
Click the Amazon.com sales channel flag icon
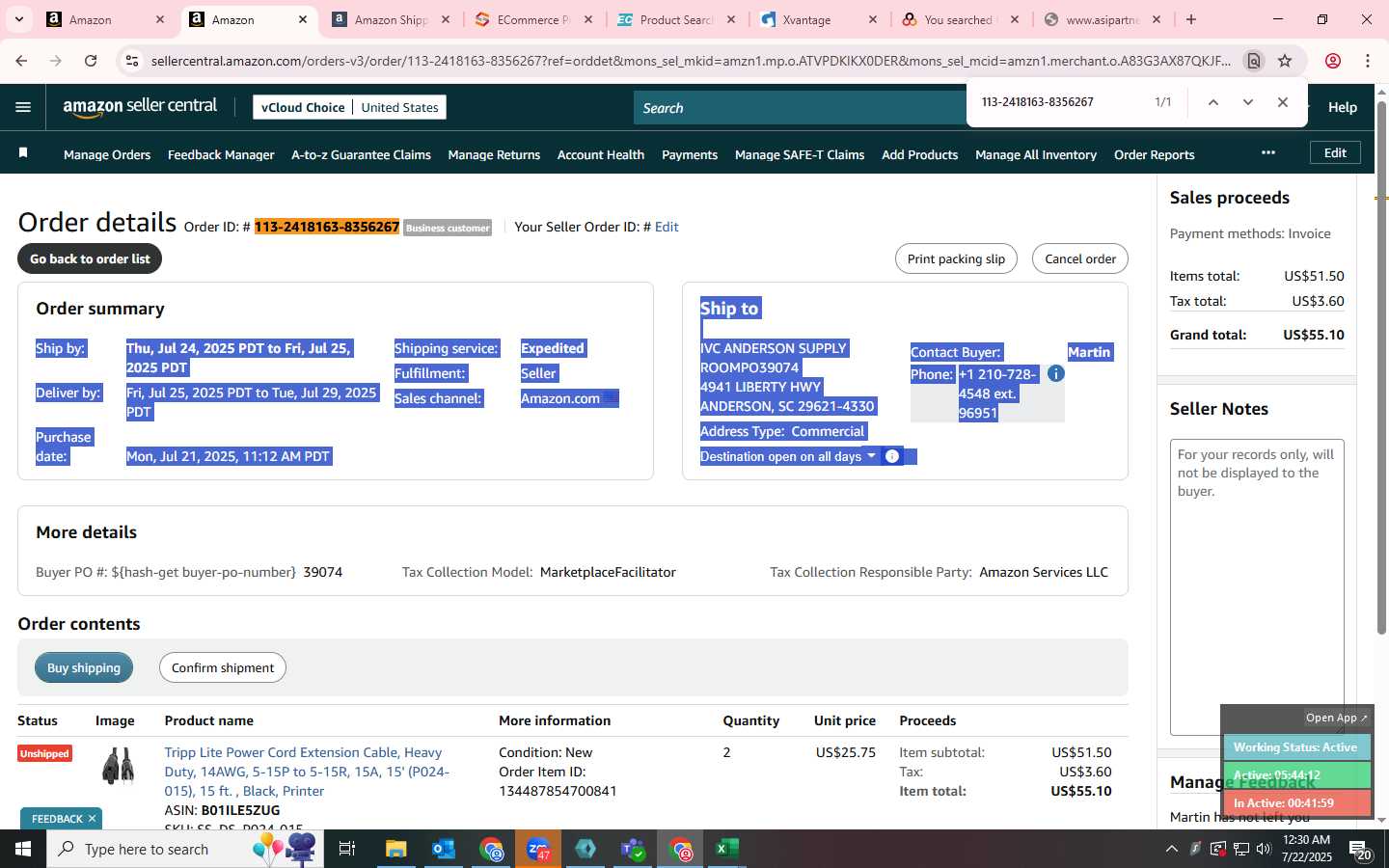pos(611,398)
